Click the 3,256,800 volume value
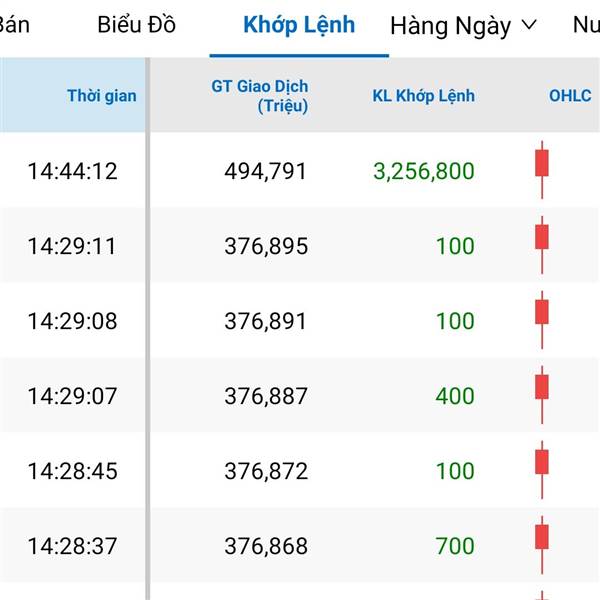Viewport: 600px width, 600px height. click(424, 171)
